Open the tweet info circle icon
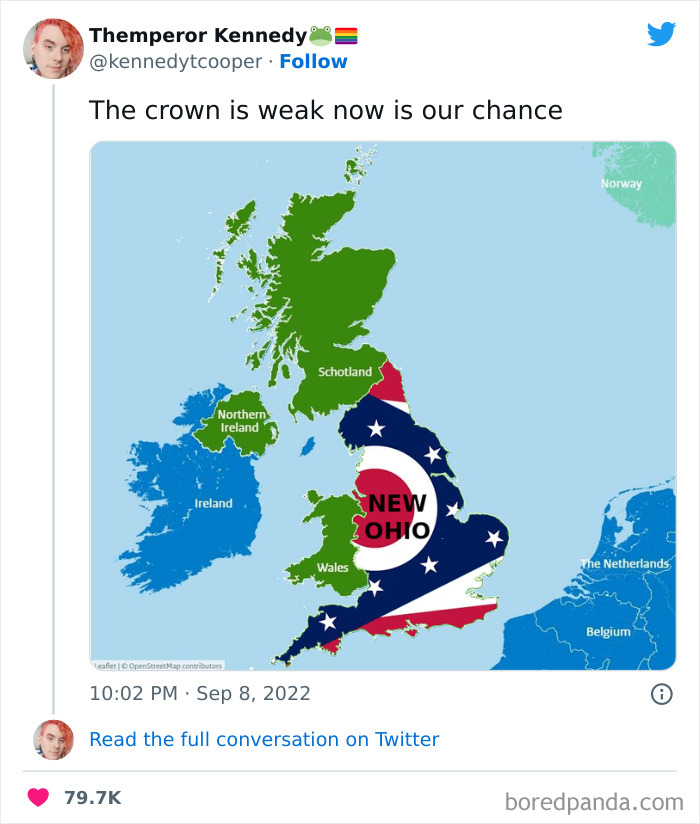The width and height of the screenshot is (700, 824). 661,694
